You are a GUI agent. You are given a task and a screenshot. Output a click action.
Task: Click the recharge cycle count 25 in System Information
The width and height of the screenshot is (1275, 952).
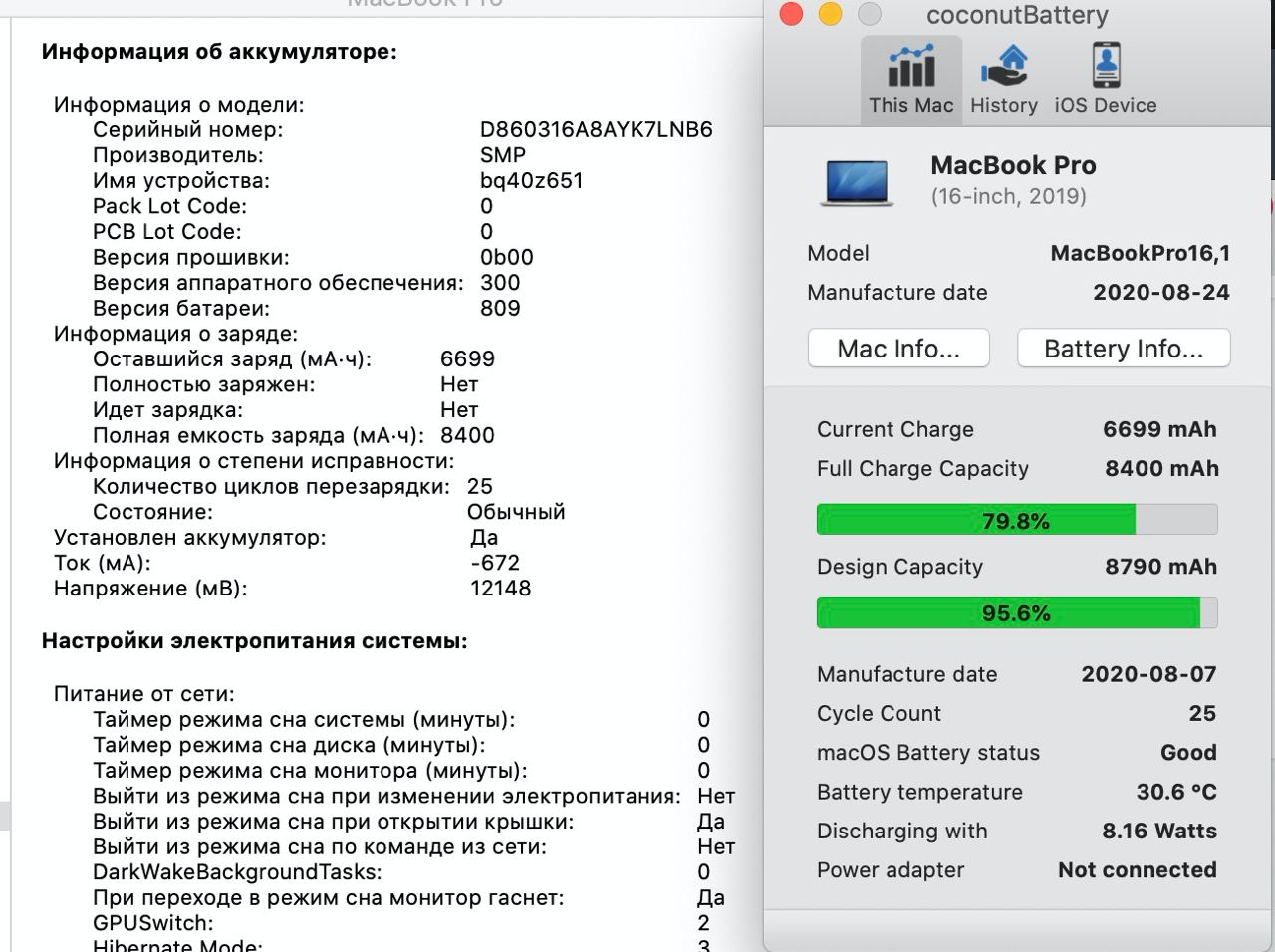[480, 486]
